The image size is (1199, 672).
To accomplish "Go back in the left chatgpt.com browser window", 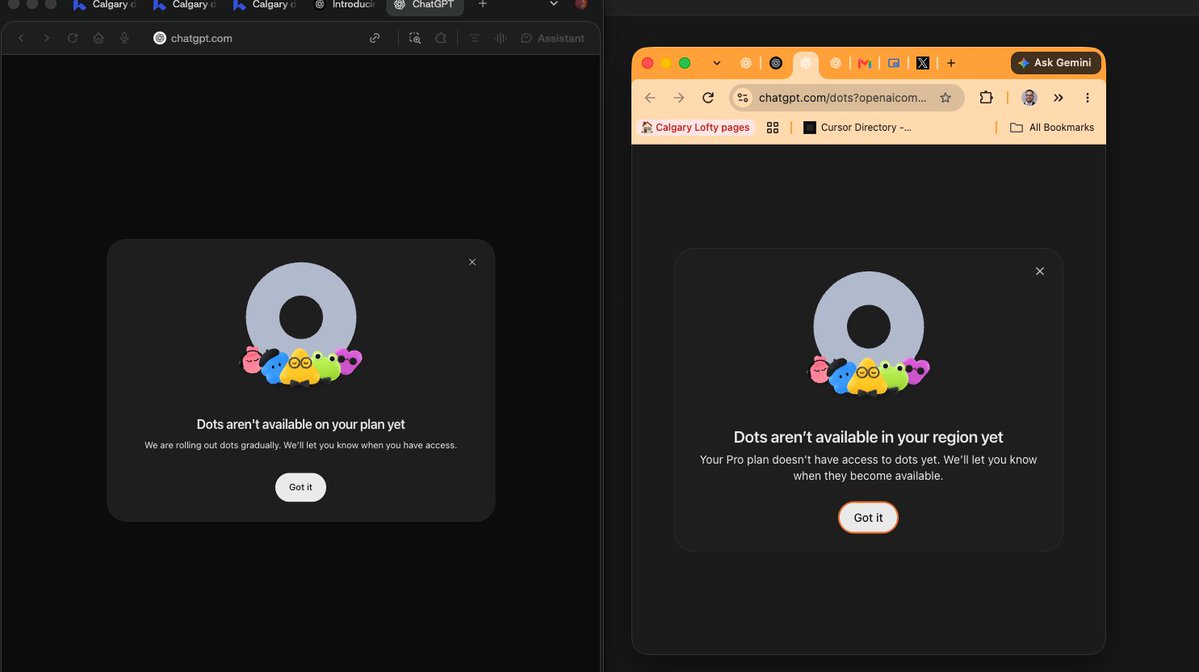I will click(21, 38).
